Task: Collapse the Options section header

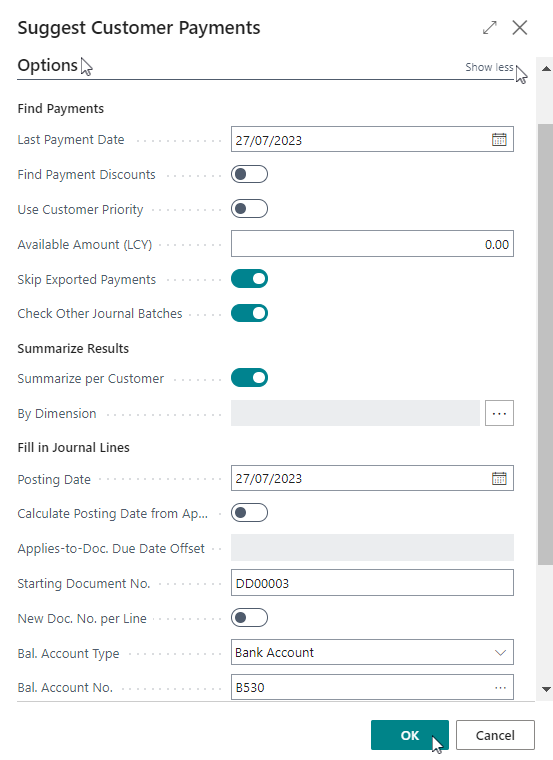Action: (47, 65)
